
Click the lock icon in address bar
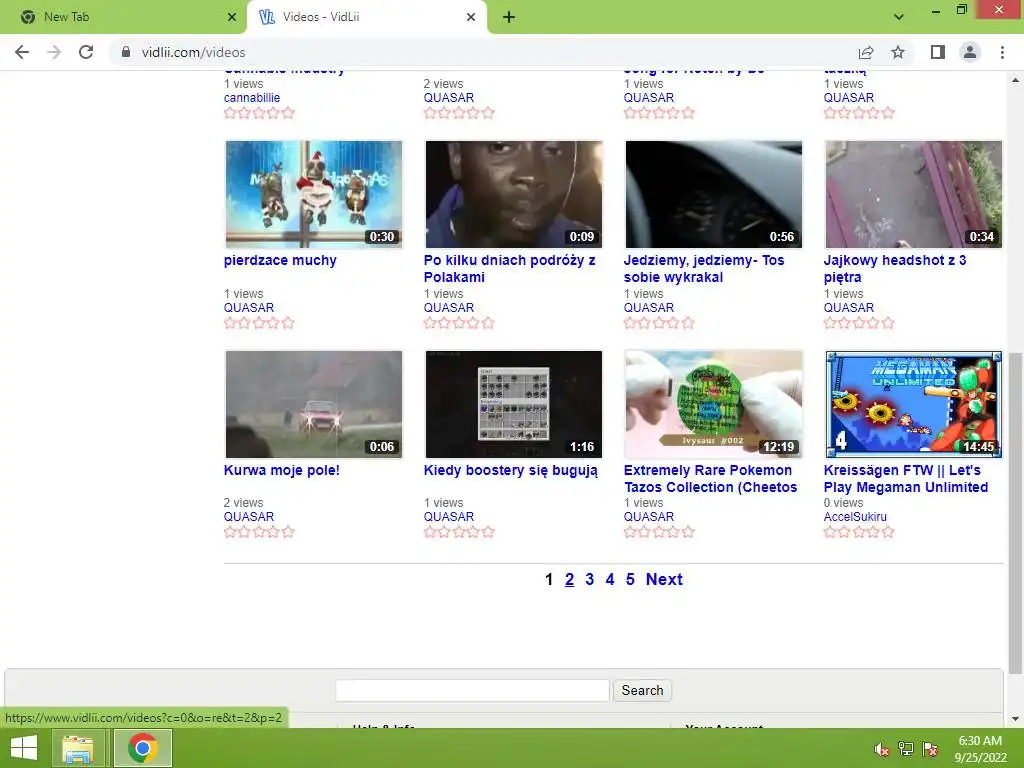pos(126,52)
